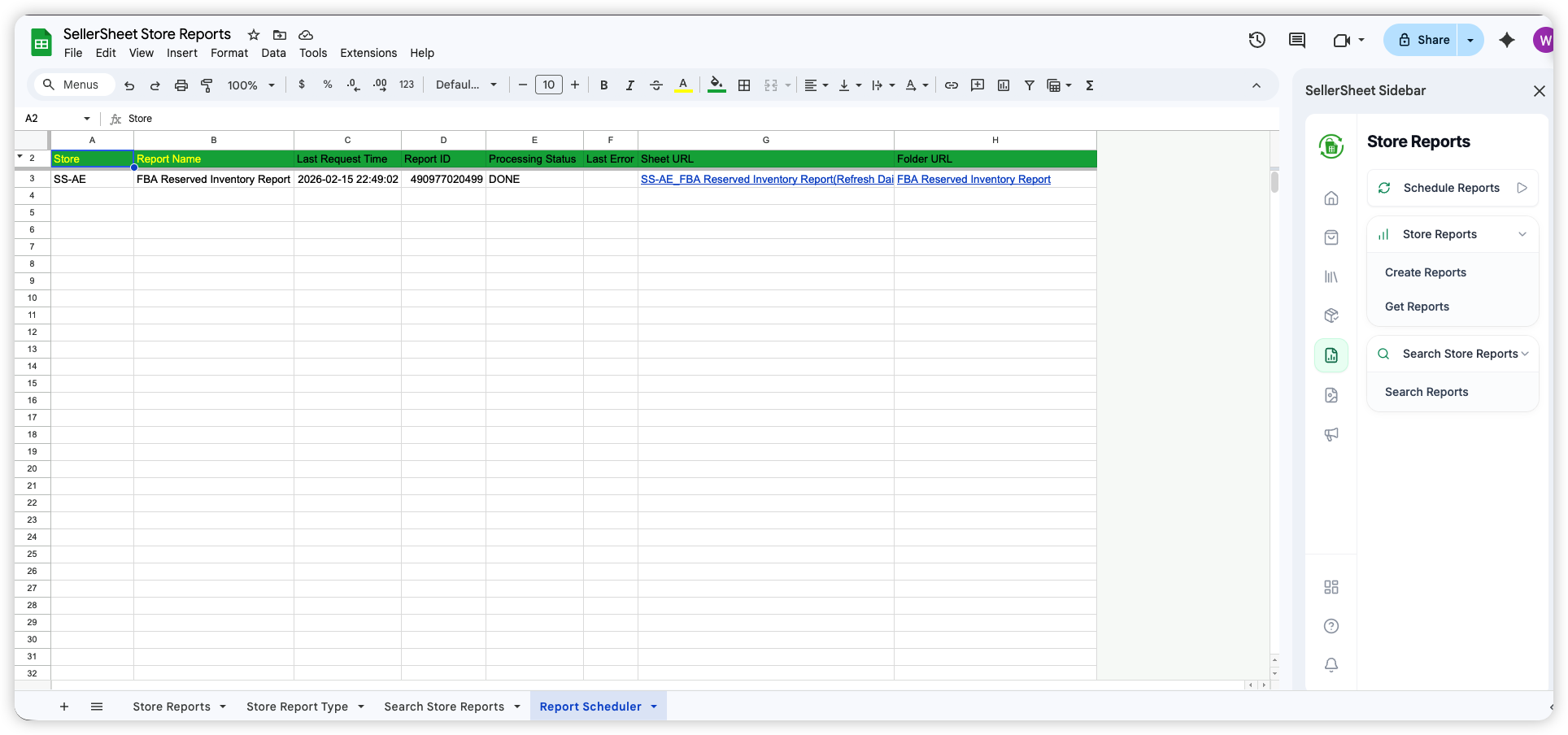Select the highlighted Store Reports document icon
The width and height of the screenshot is (1568, 735).
click(x=1331, y=355)
